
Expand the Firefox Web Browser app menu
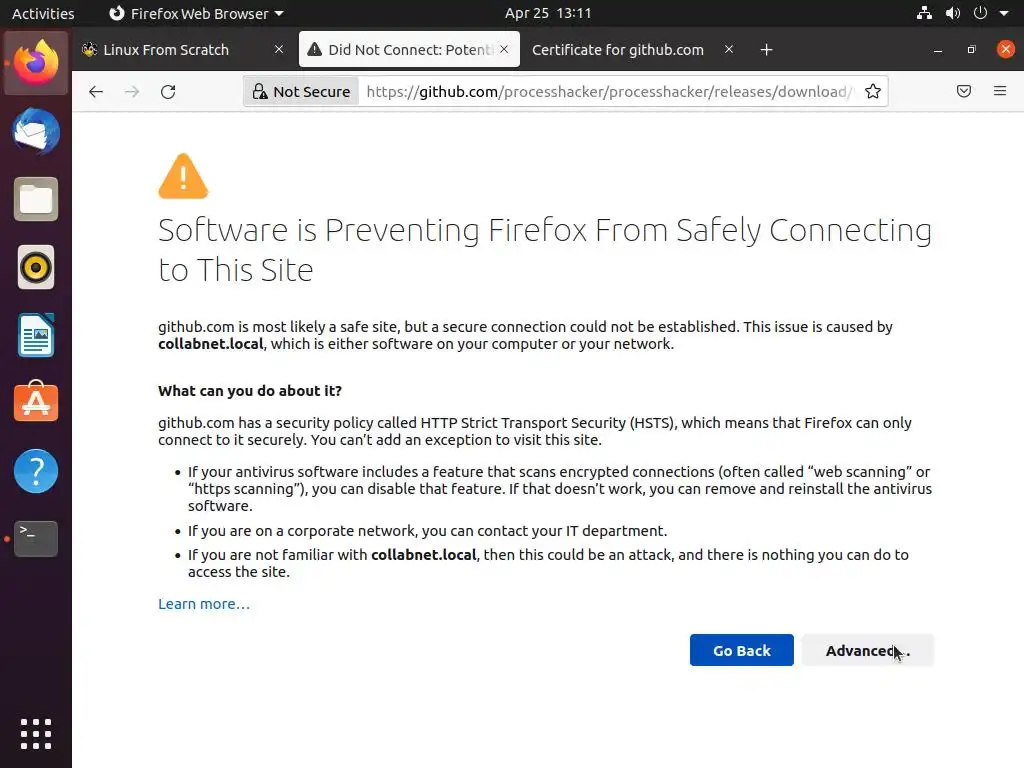coord(196,14)
